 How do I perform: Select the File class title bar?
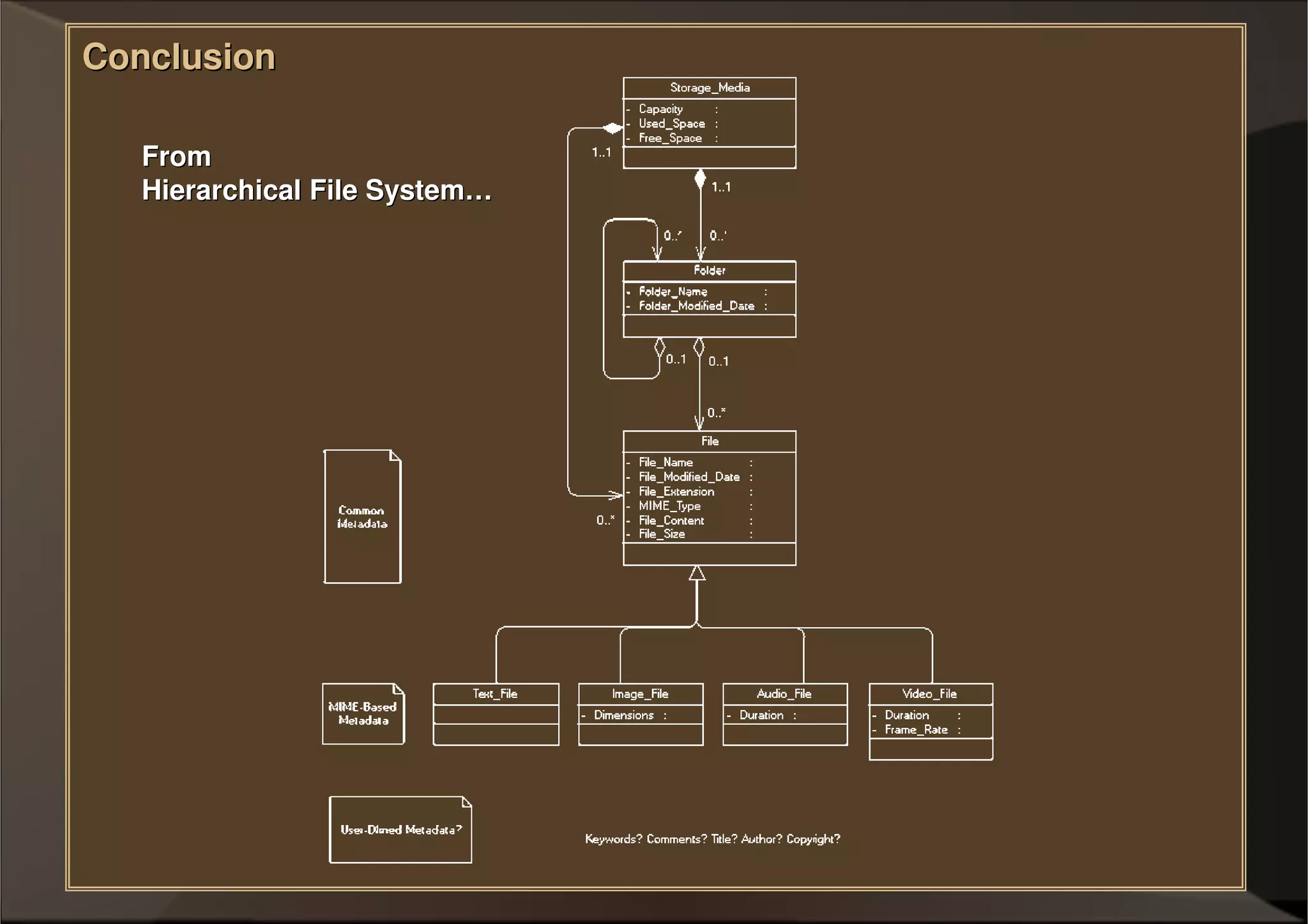click(709, 441)
